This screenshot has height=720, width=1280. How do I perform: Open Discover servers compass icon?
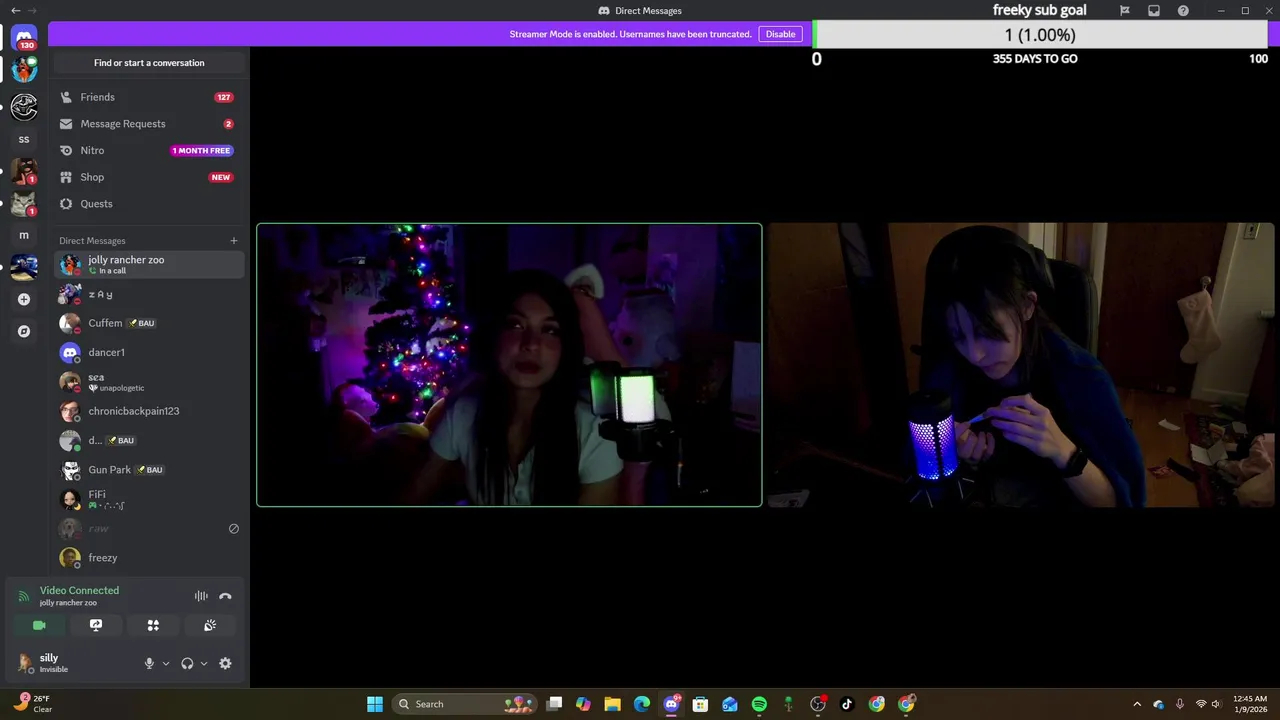pyautogui.click(x=24, y=331)
